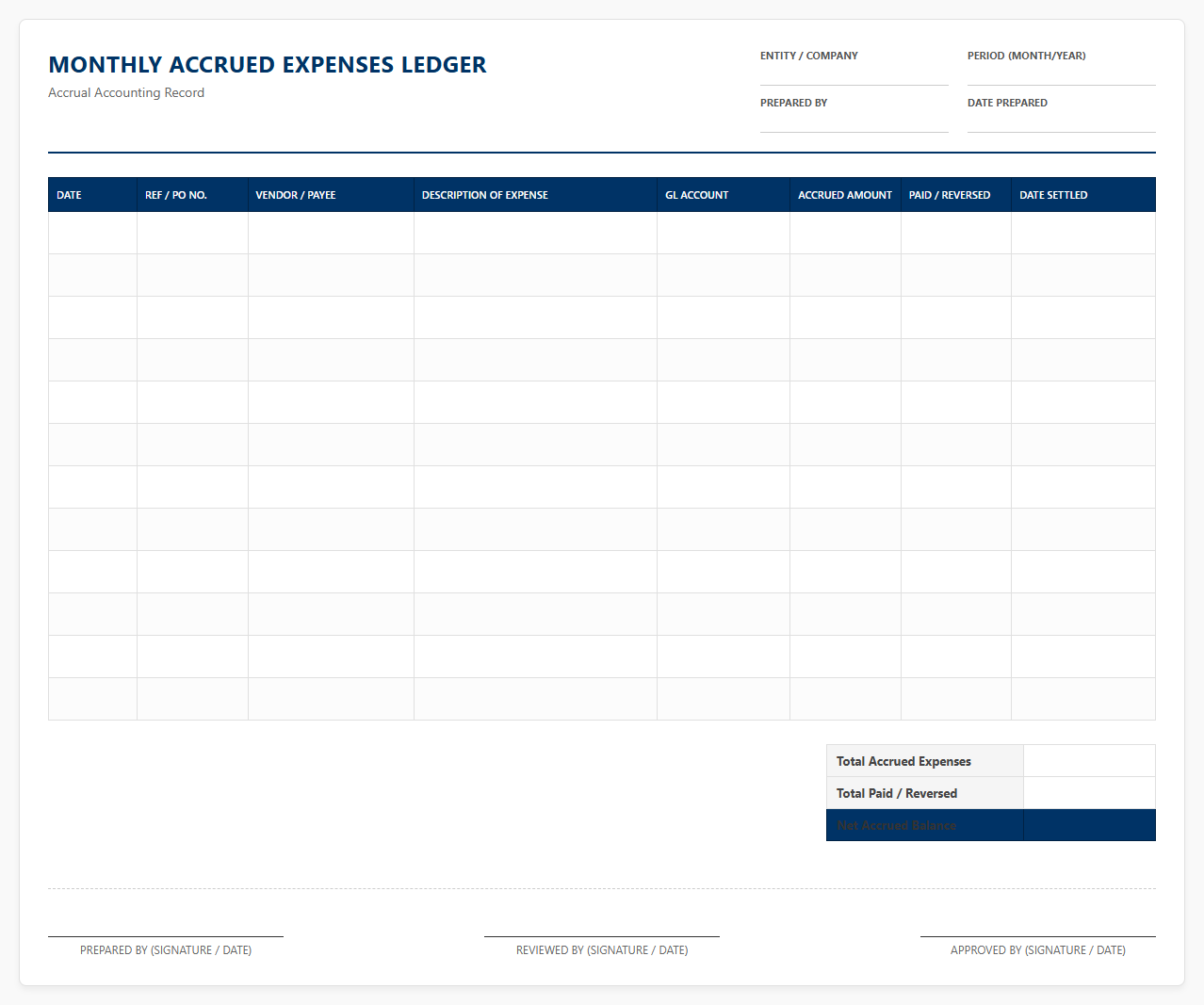This screenshot has width=1204, height=1005.
Task: Click the Total Accrued Expenses value cell
Action: point(1089,761)
